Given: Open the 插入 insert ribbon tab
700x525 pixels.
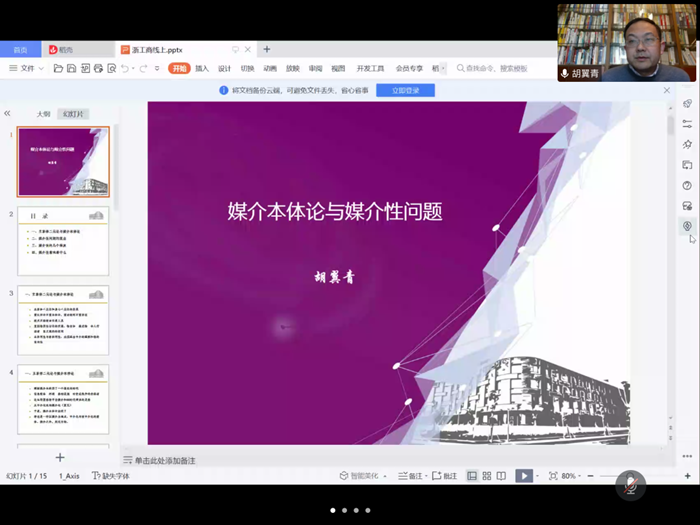Looking at the screenshot, I should [x=202, y=68].
